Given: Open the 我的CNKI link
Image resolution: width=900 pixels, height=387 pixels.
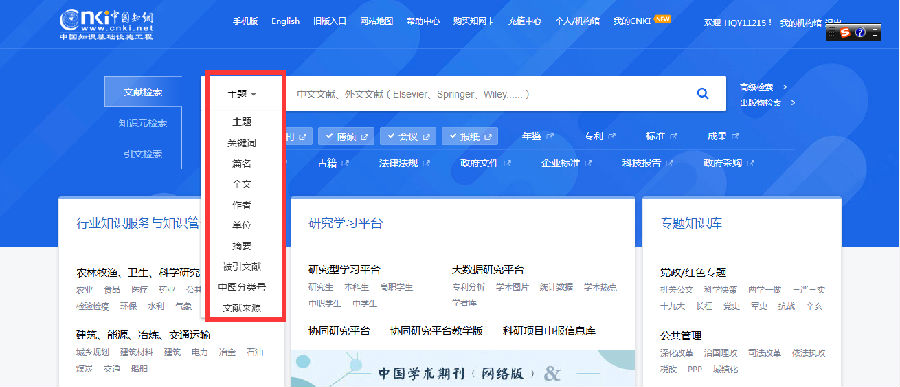Looking at the screenshot, I should pyautogui.click(x=632, y=21).
